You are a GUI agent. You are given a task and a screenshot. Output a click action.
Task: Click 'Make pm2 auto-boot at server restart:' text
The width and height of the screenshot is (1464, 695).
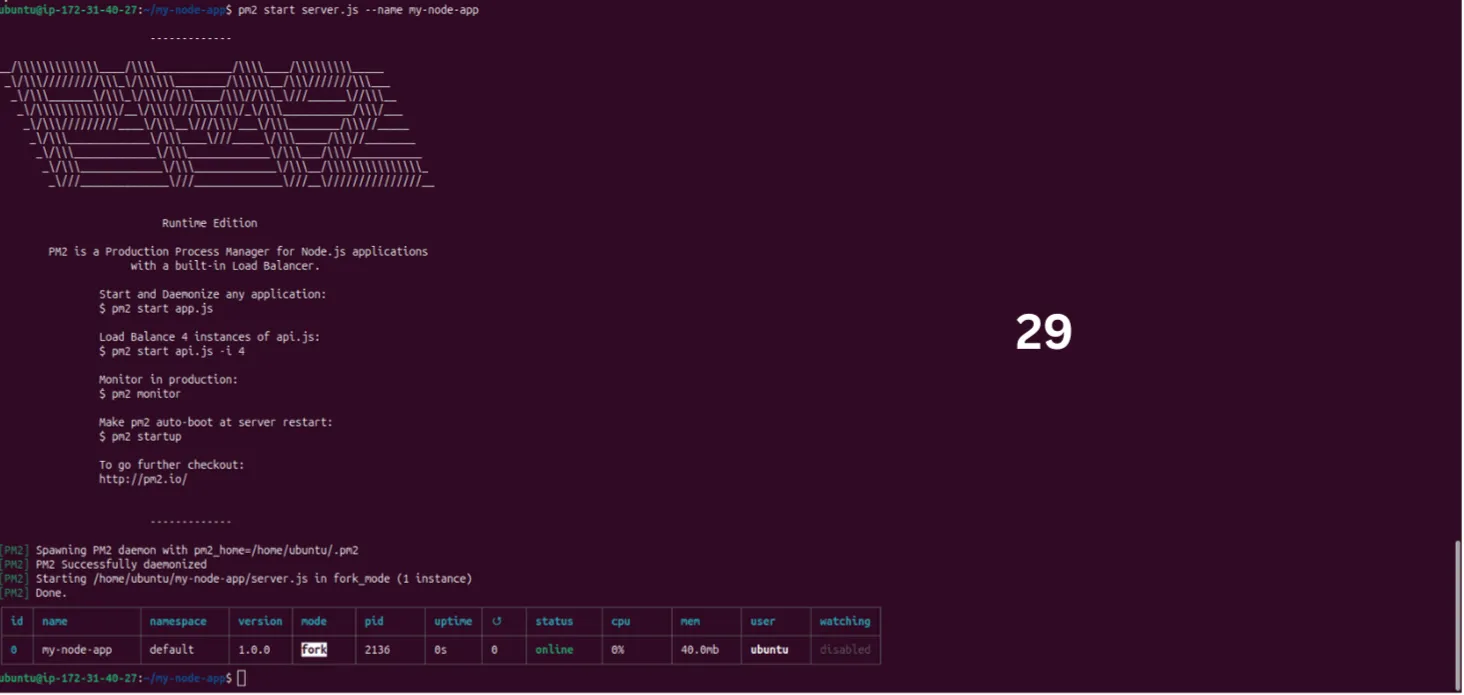coord(216,423)
